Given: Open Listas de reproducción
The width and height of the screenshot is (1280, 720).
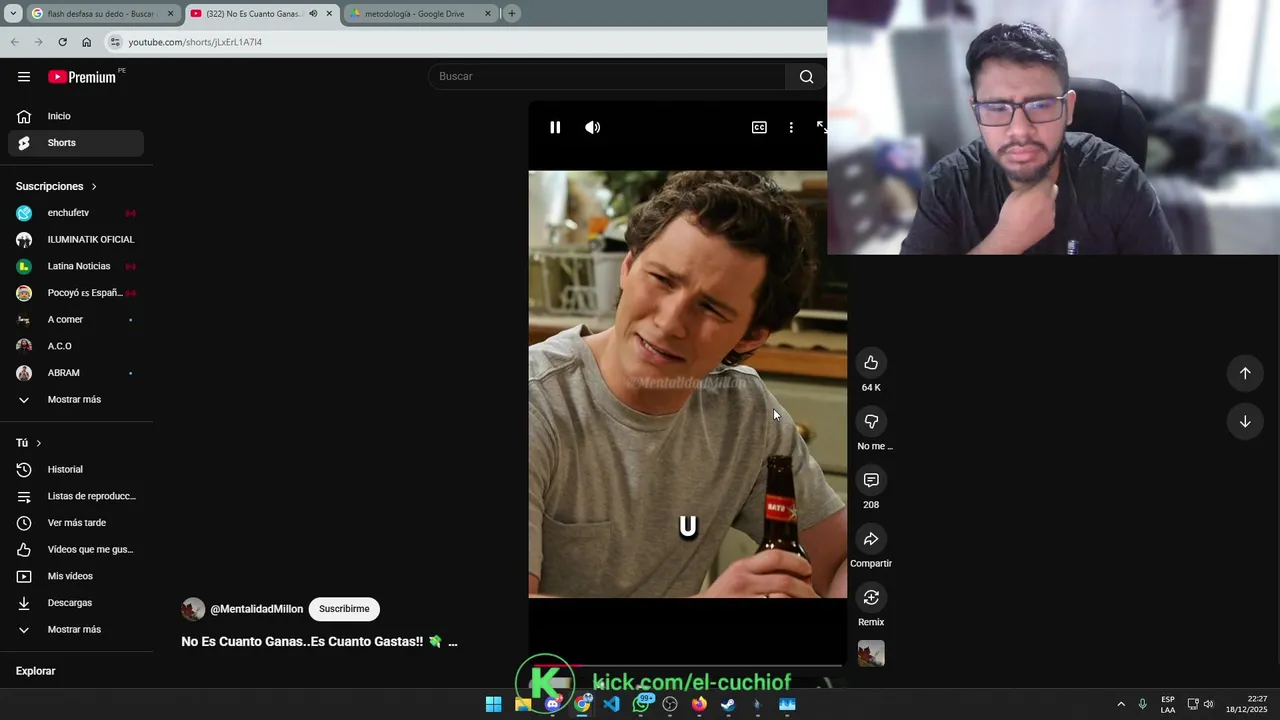Looking at the screenshot, I should (76, 496).
